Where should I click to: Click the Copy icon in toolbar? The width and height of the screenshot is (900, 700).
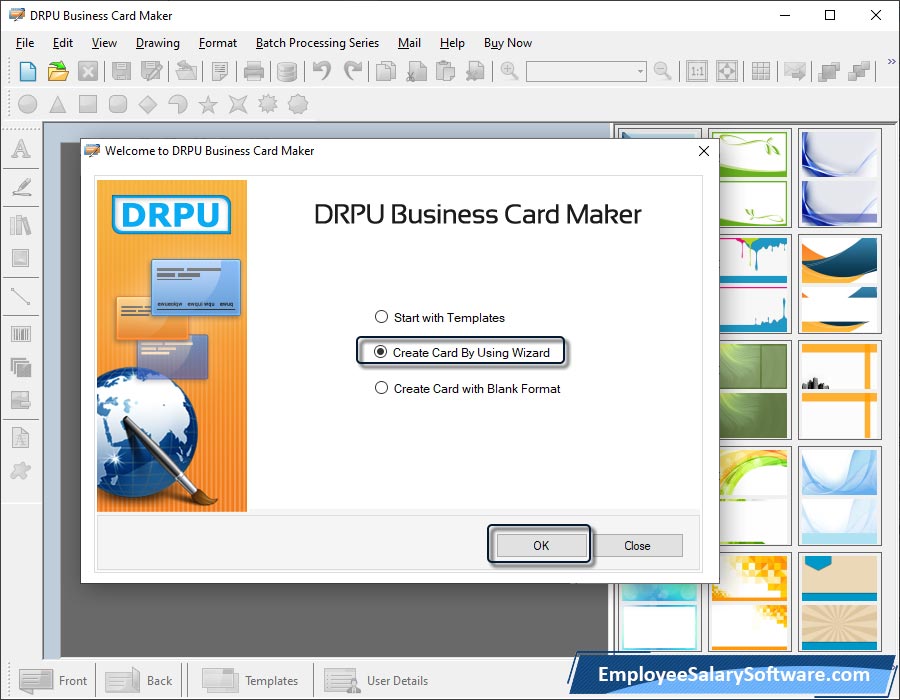(x=386, y=72)
